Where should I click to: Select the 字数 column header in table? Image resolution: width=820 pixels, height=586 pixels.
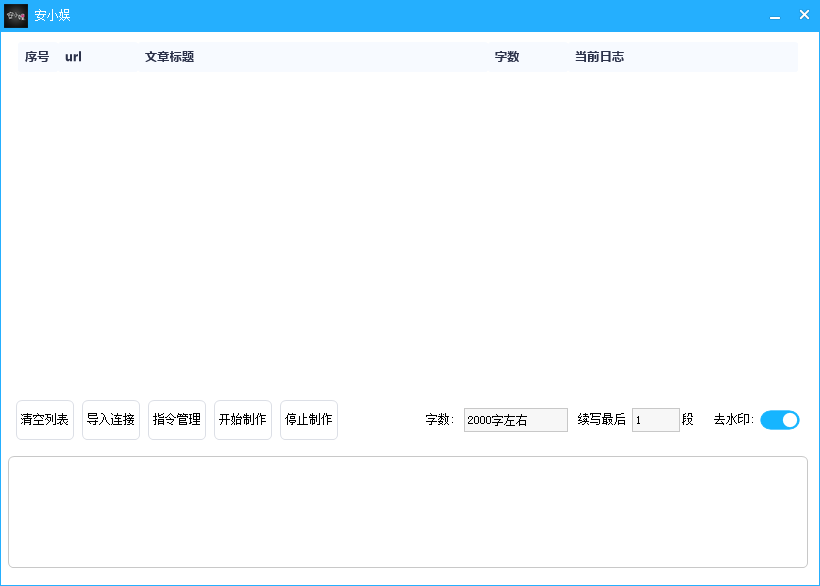[x=507, y=57]
